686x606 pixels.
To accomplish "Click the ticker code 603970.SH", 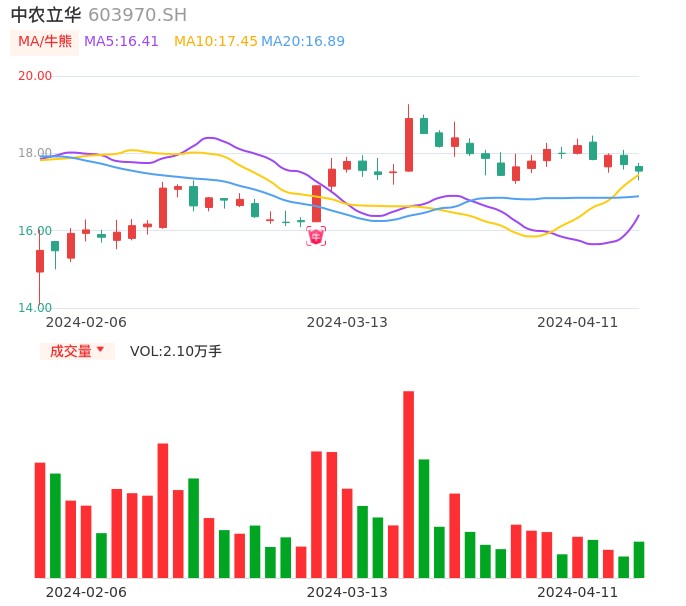I will coord(137,15).
